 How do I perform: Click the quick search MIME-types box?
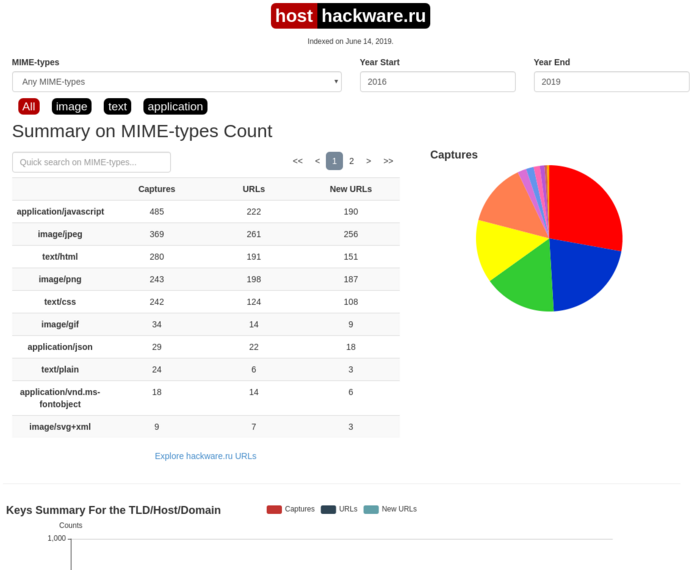pyautogui.click(x=91, y=162)
